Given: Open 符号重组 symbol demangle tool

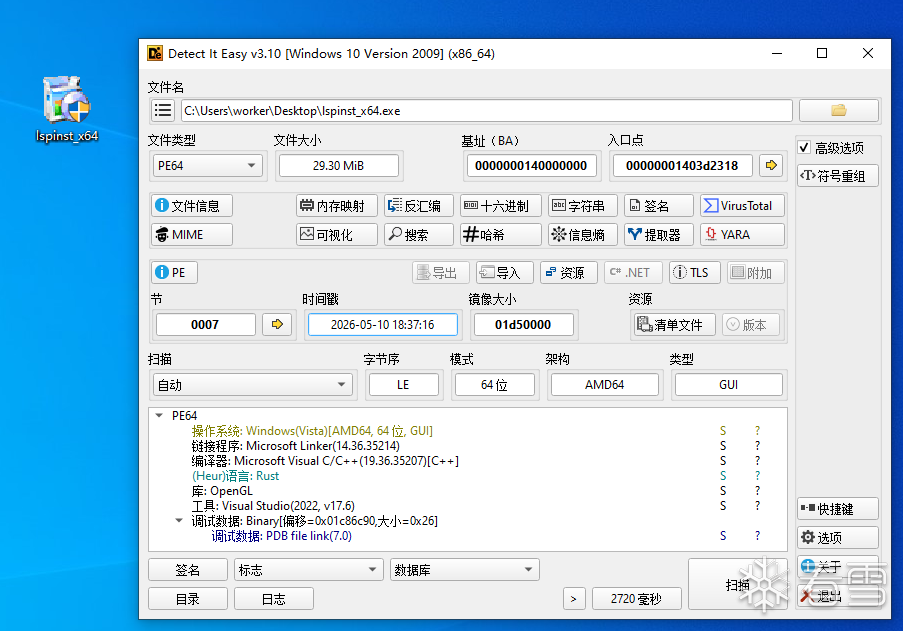Looking at the screenshot, I should (838, 176).
